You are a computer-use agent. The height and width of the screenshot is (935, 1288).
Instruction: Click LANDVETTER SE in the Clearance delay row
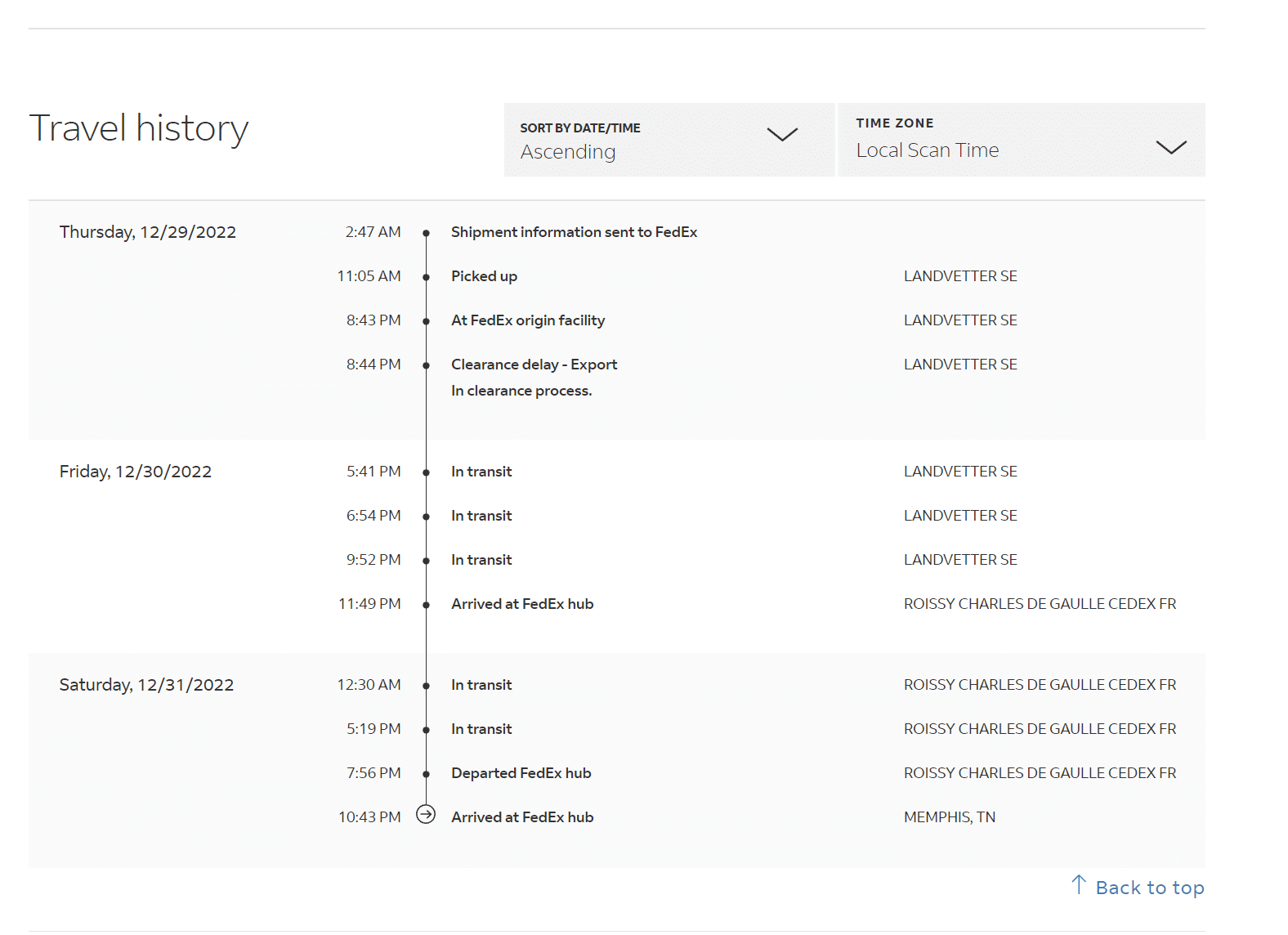tap(960, 365)
